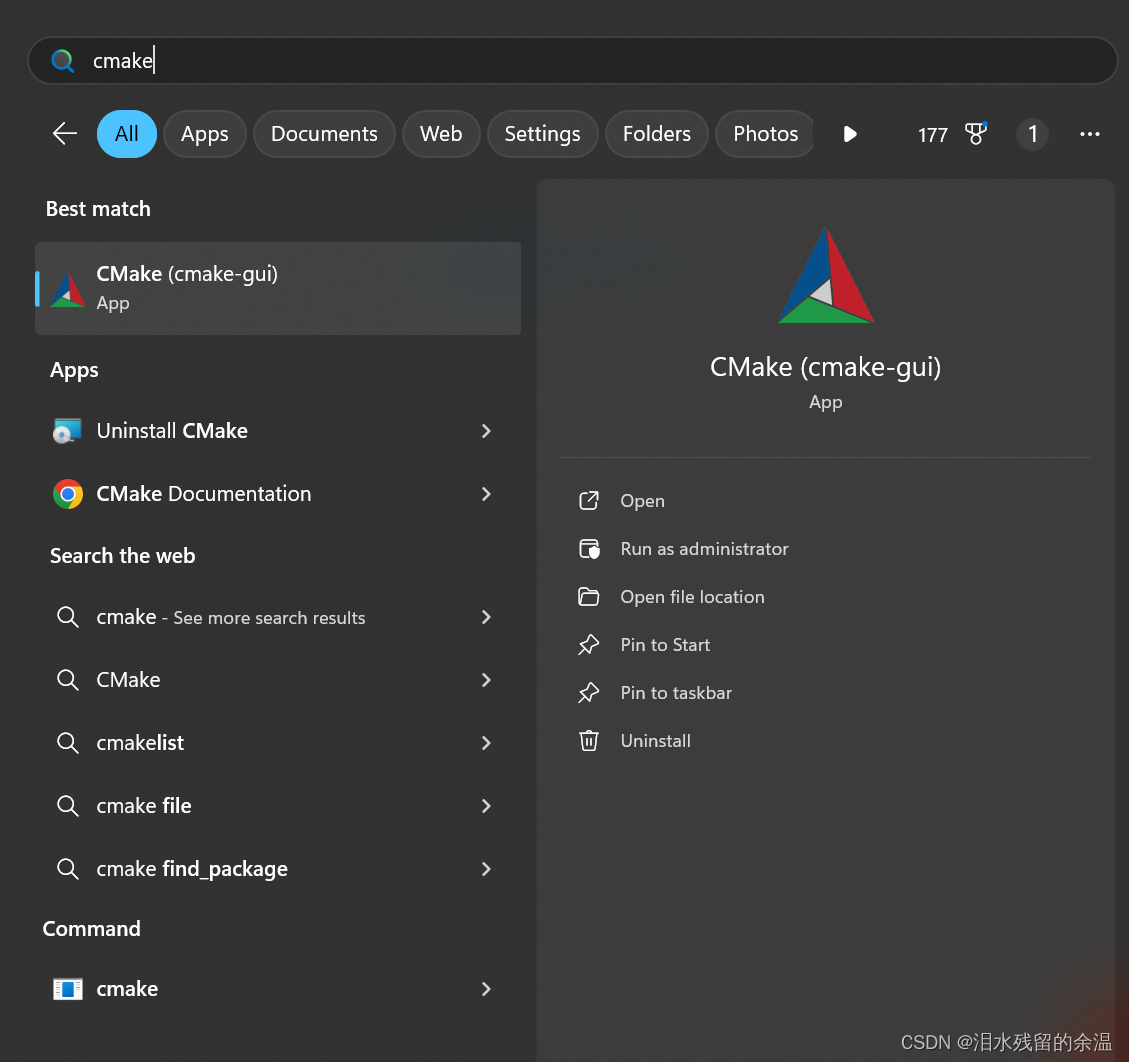Click magnifier icon beside 'cmake find_package'
Screen dimensions: 1129x1062
[68, 869]
